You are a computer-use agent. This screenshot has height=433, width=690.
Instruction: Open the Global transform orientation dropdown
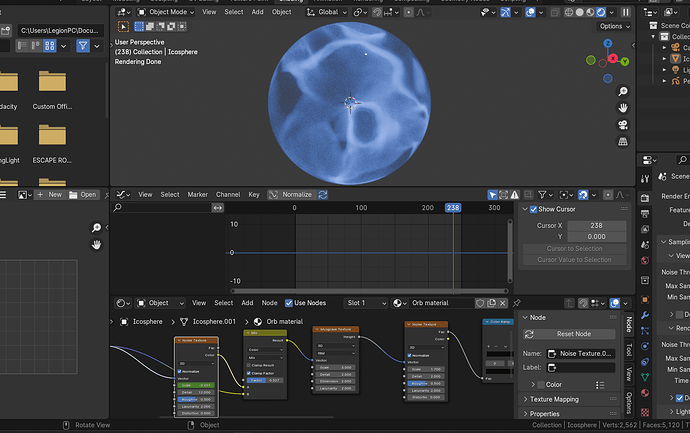[x=327, y=12]
